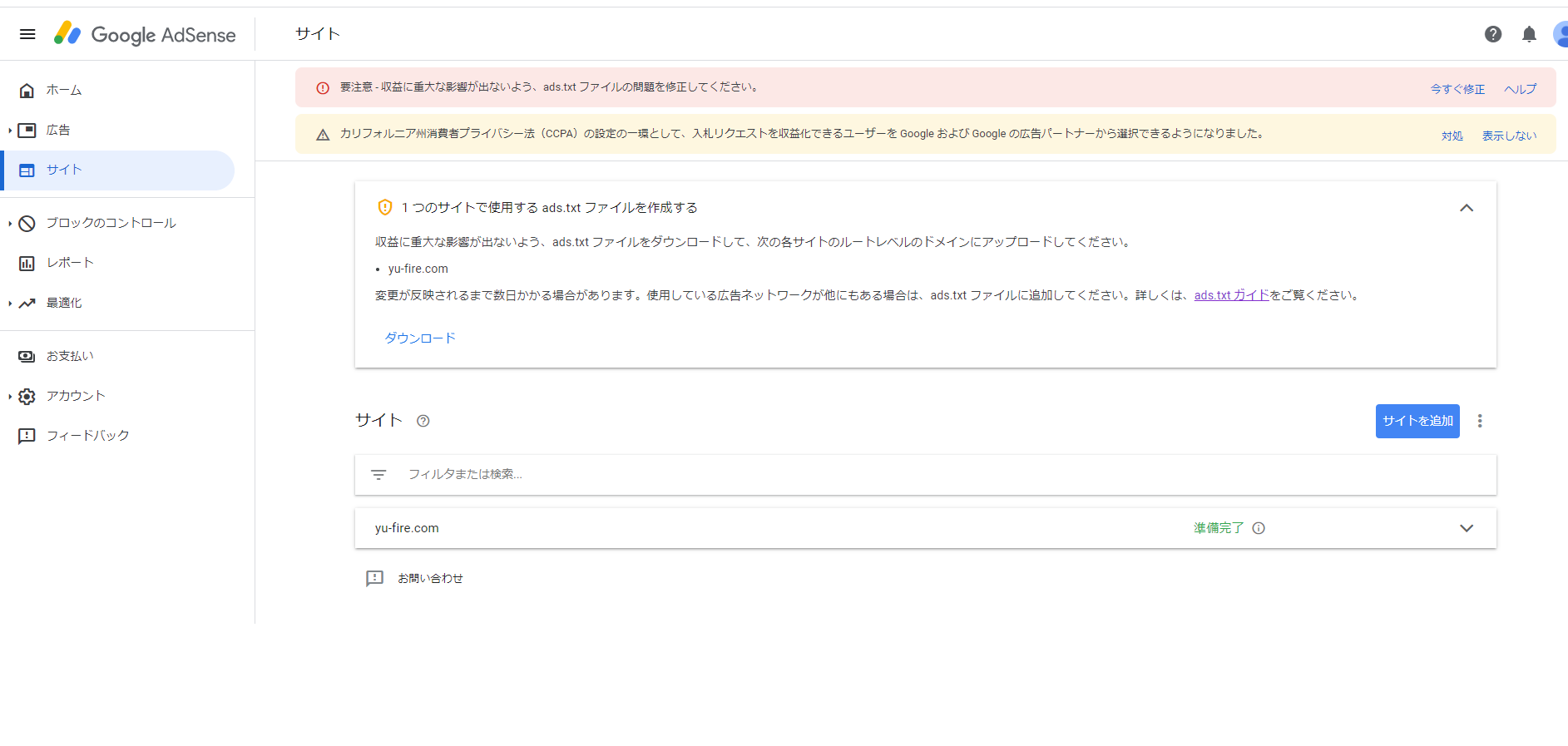
Task: Go to ホーム in the sidebar
Action: (63, 90)
